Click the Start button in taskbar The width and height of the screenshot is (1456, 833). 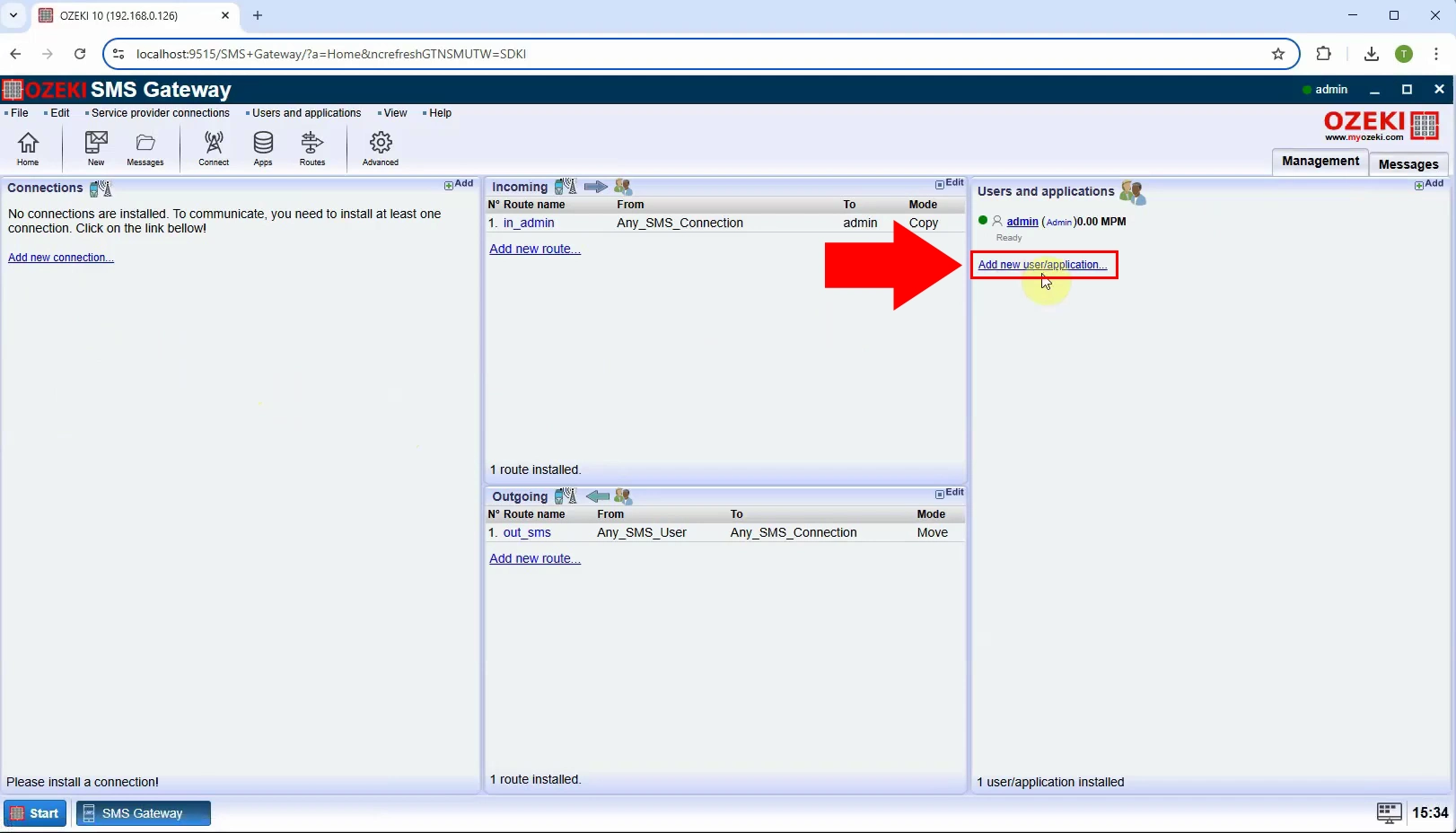pos(35,813)
